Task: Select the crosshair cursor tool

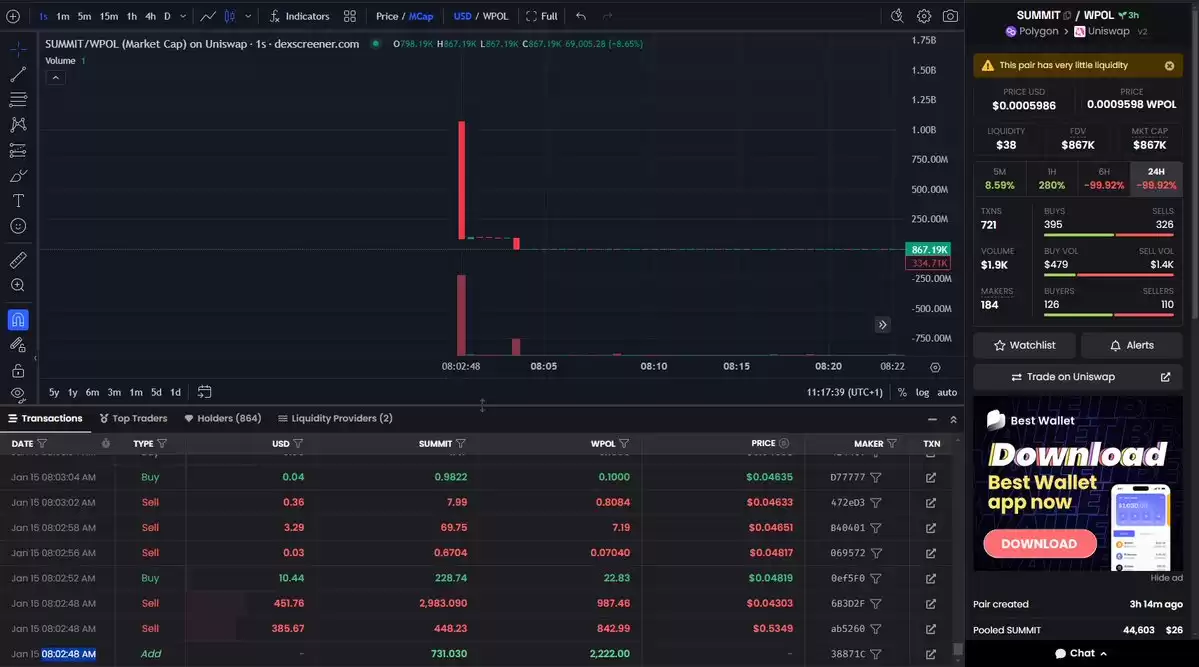Action: (18, 49)
